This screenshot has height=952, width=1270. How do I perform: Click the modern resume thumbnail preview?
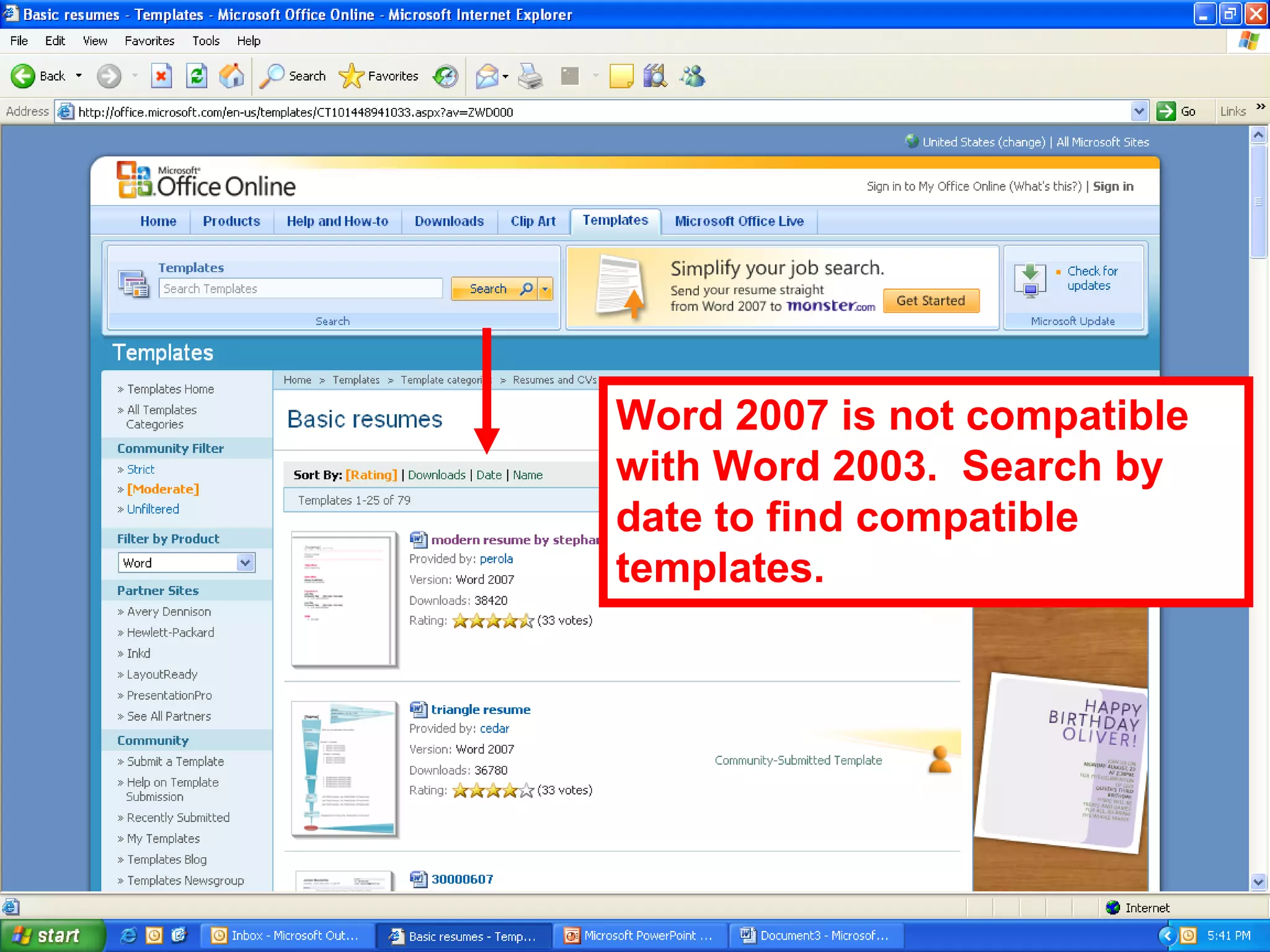click(344, 599)
